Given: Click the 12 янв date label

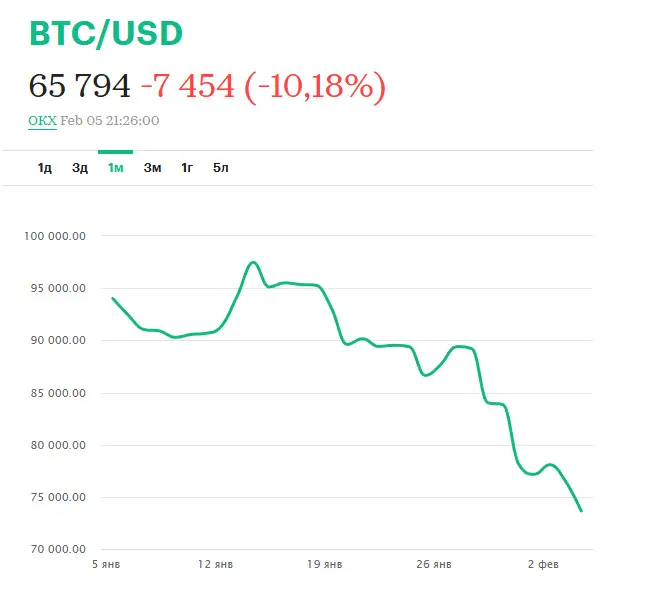Looking at the screenshot, I should [x=216, y=564].
